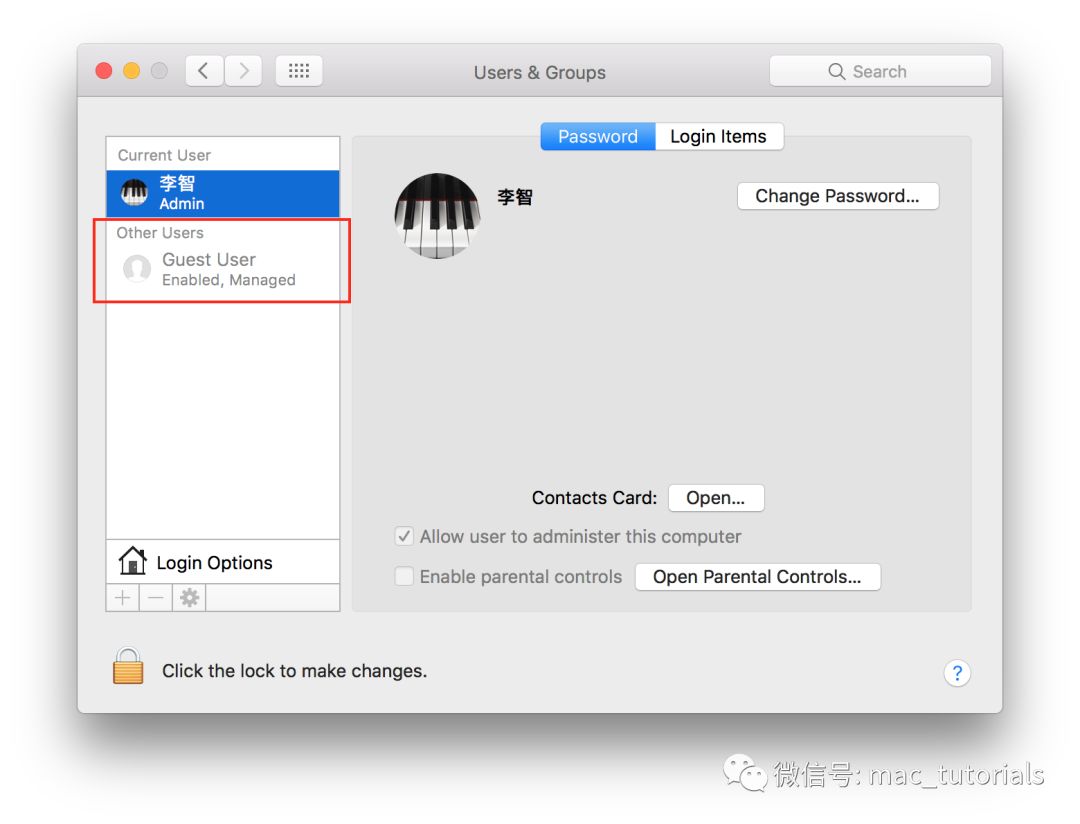Toggle Allow user to administer this computer
Image resolution: width=1080 pixels, height=824 pixels.
pyautogui.click(x=404, y=537)
